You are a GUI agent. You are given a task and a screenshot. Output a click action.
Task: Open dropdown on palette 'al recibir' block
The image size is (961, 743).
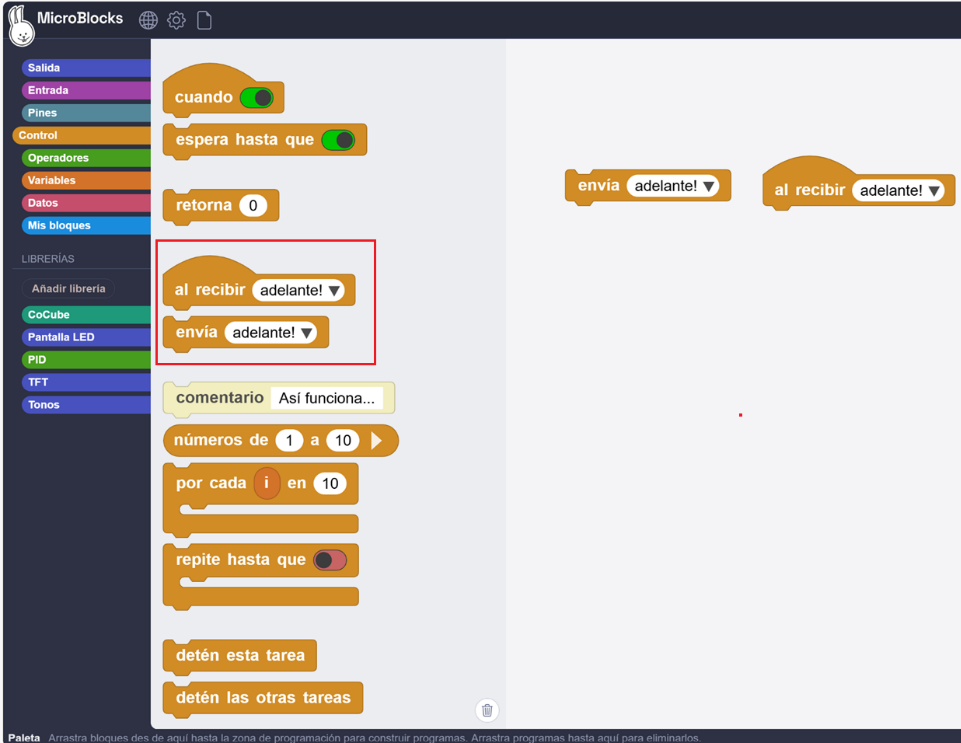pos(335,291)
